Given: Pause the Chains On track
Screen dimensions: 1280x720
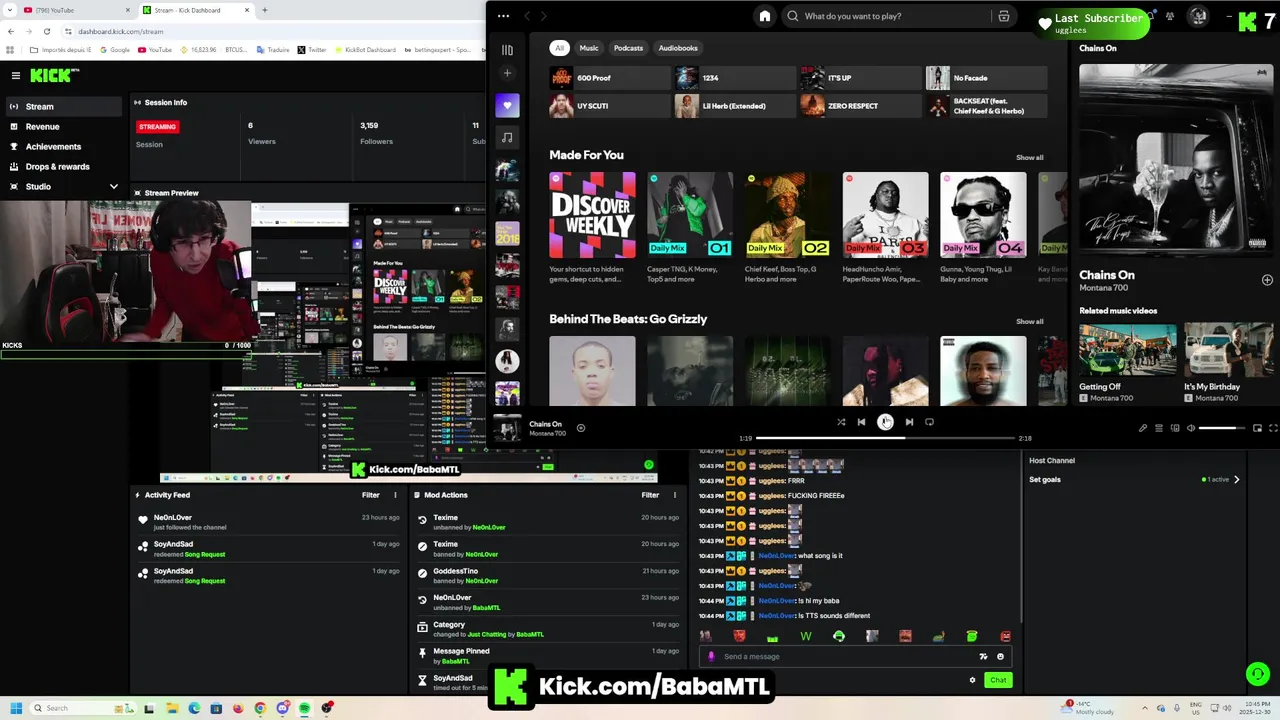Looking at the screenshot, I should pos(885,422).
